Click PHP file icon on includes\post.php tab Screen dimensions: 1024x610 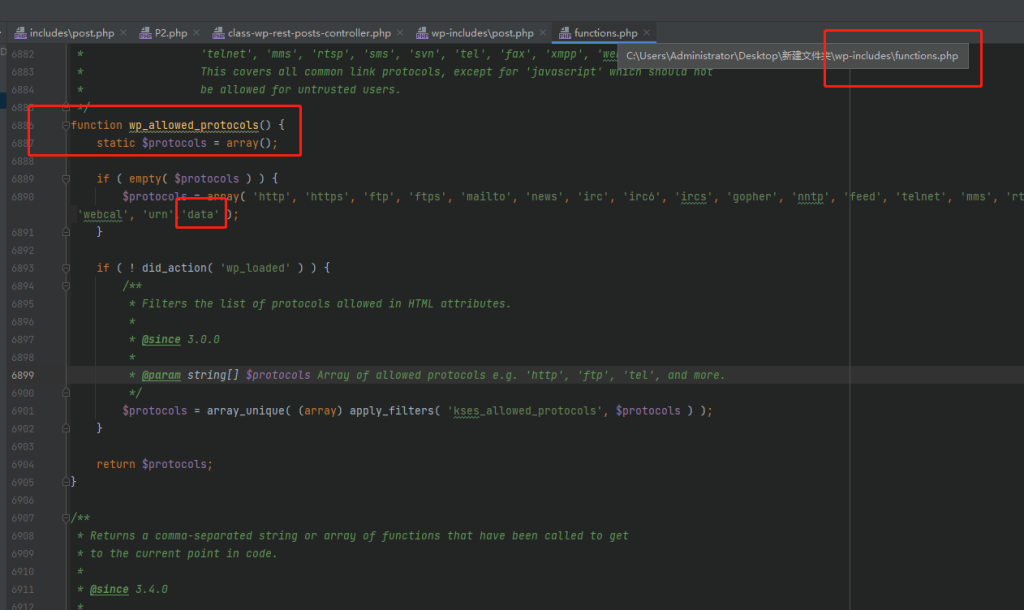pyautogui.click(x=20, y=33)
